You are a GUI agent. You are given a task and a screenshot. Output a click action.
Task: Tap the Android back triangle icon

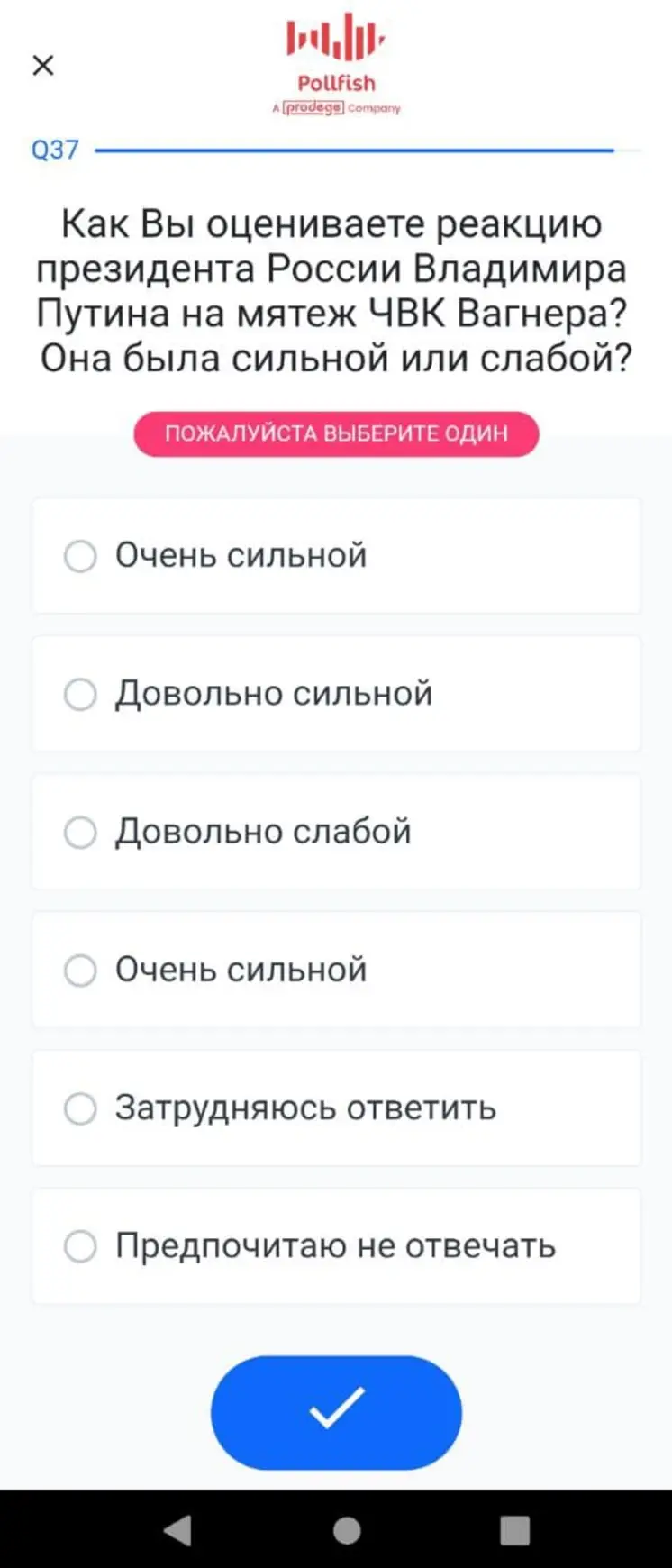tap(177, 1530)
